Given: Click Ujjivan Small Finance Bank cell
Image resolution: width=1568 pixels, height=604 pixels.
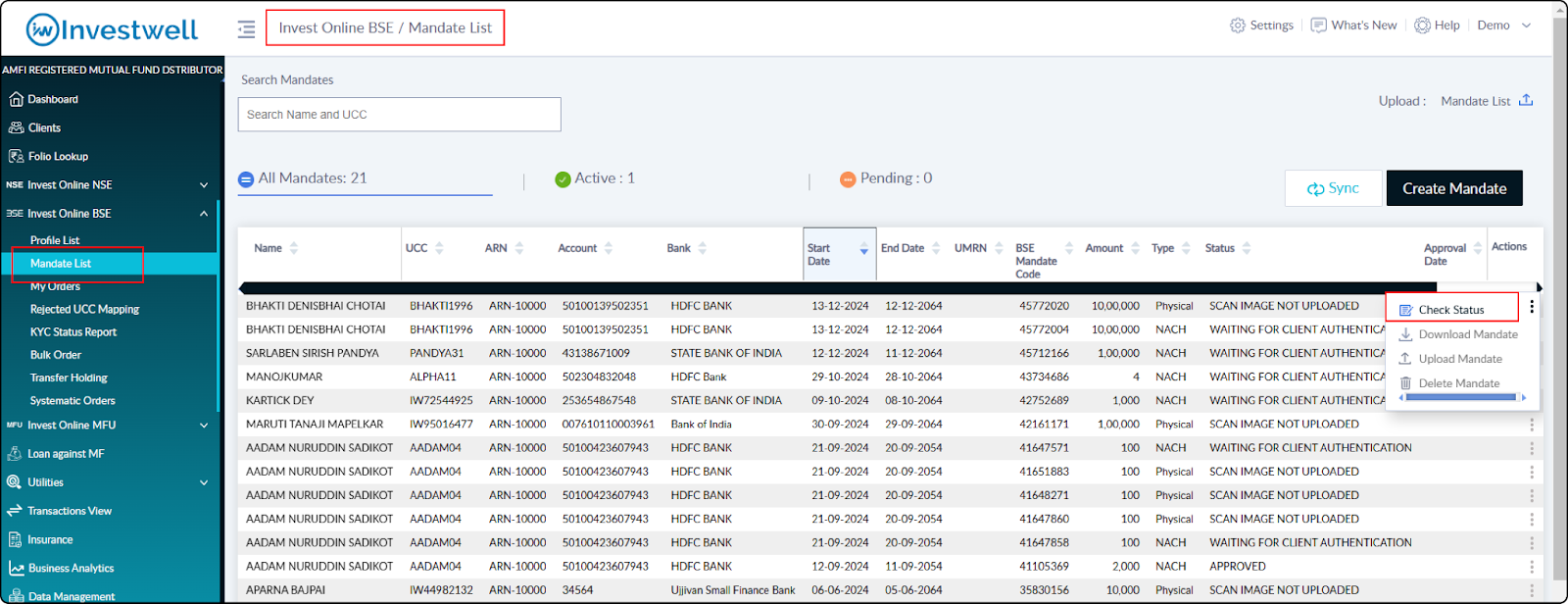Looking at the screenshot, I should coord(733,590).
